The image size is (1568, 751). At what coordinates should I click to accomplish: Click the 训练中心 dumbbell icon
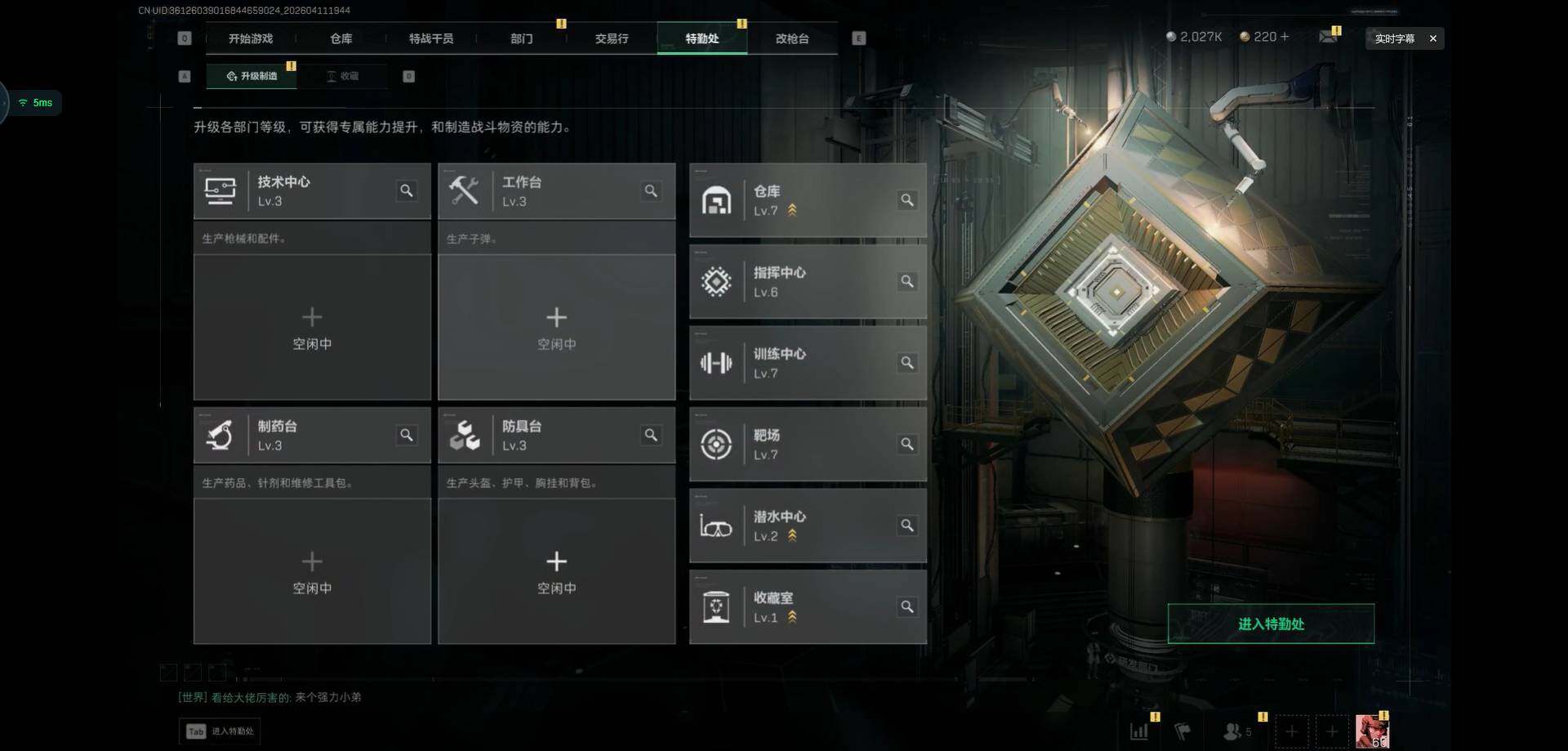[x=716, y=363]
